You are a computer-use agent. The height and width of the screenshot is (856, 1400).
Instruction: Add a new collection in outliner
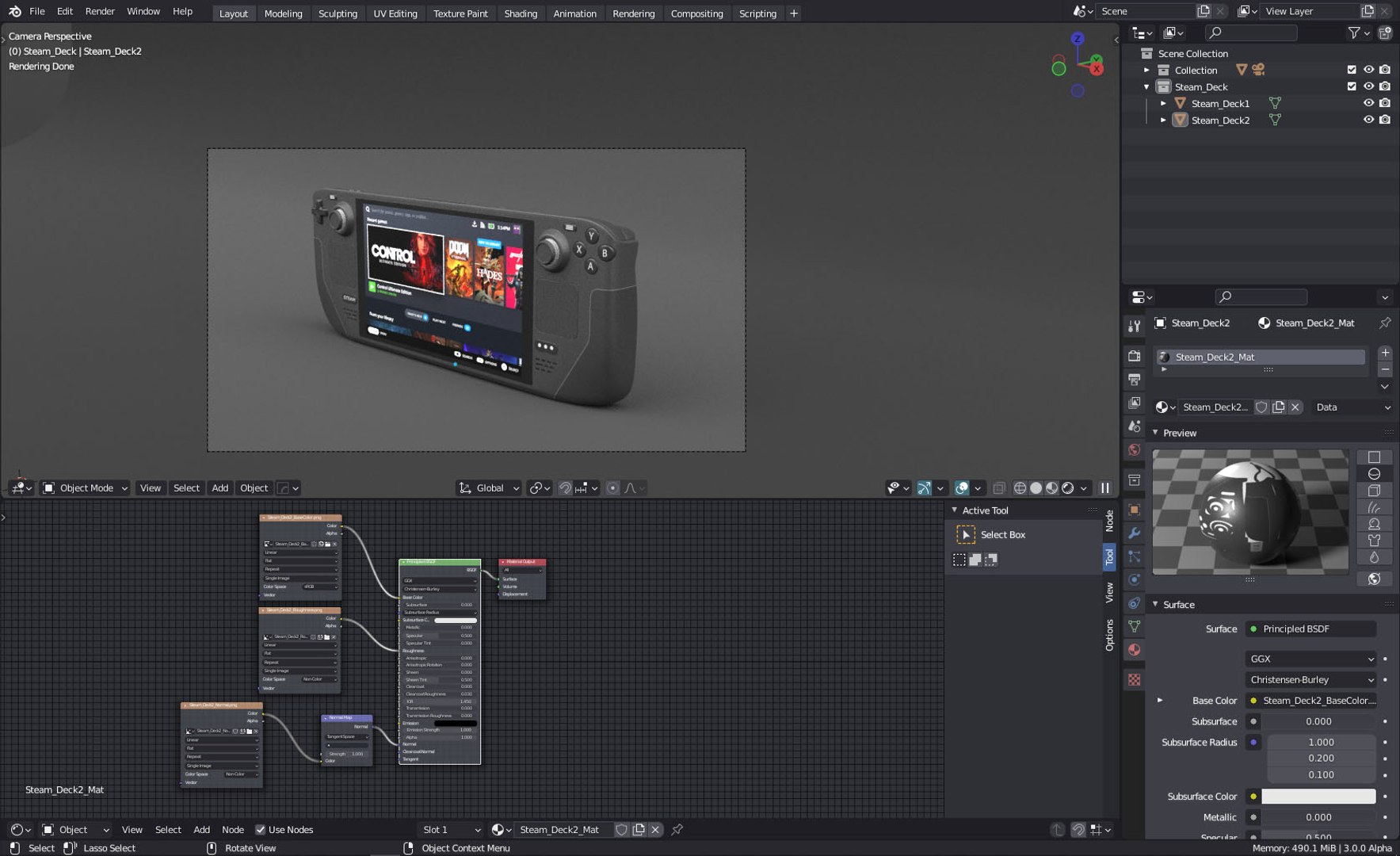pyautogui.click(x=1385, y=32)
